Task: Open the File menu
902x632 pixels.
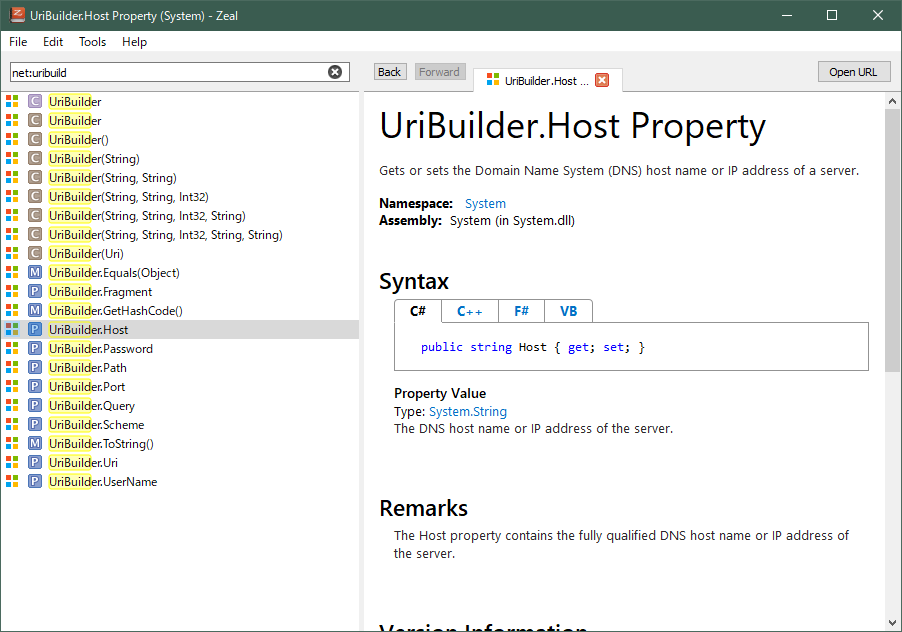Action: click(x=17, y=42)
